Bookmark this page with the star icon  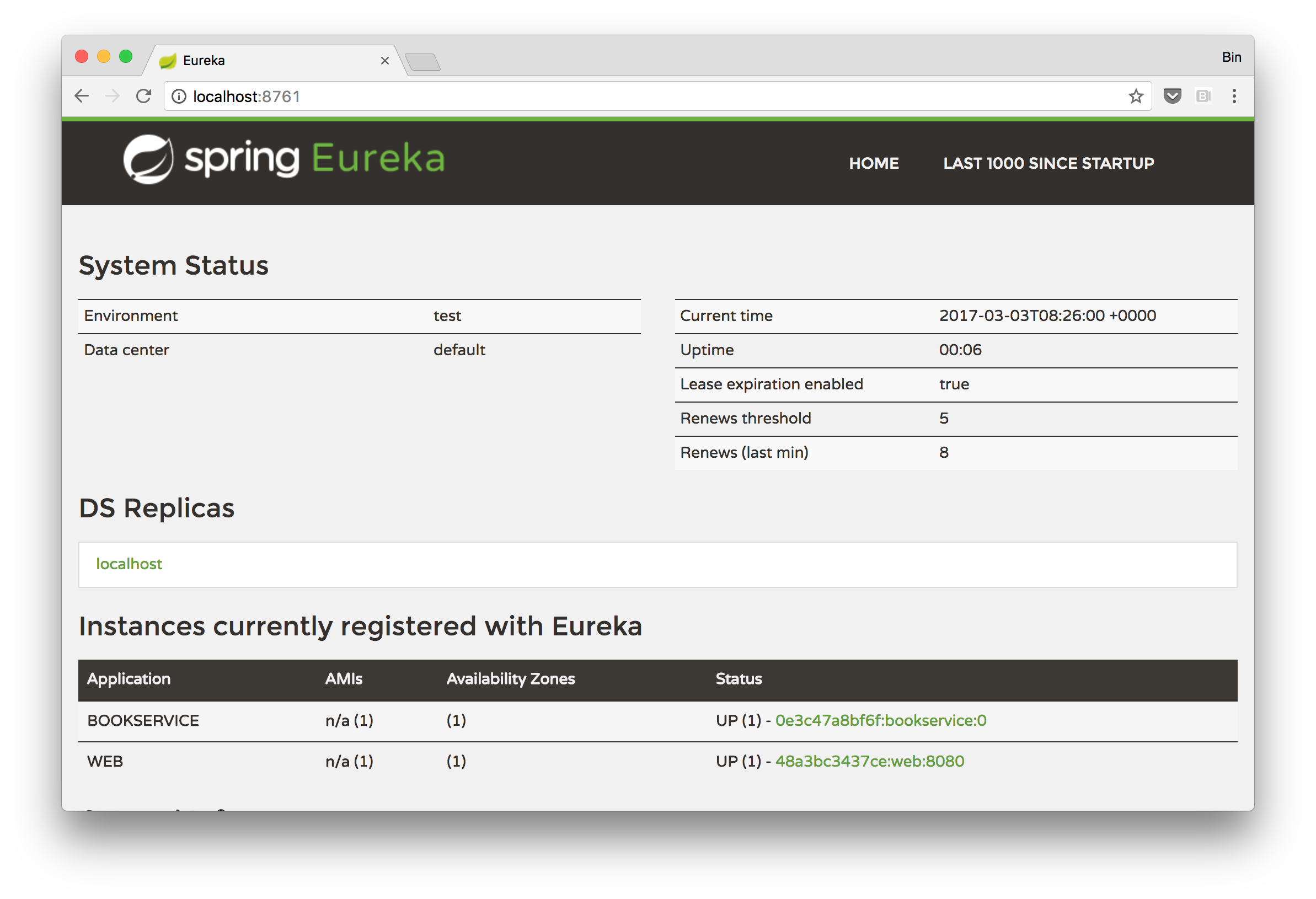[x=1135, y=96]
